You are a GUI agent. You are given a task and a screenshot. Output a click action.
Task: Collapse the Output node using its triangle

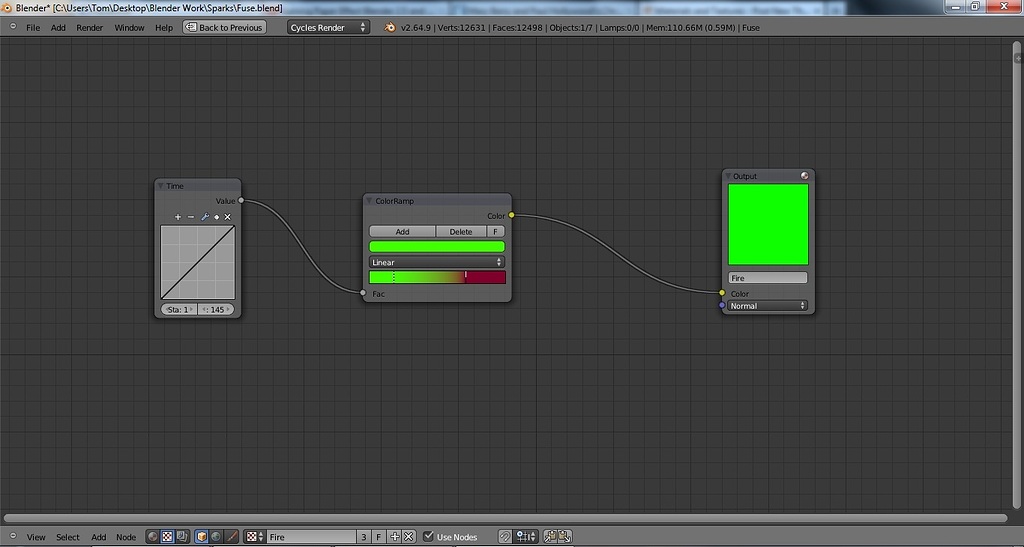pyautogui.click(x=728, y=176)
